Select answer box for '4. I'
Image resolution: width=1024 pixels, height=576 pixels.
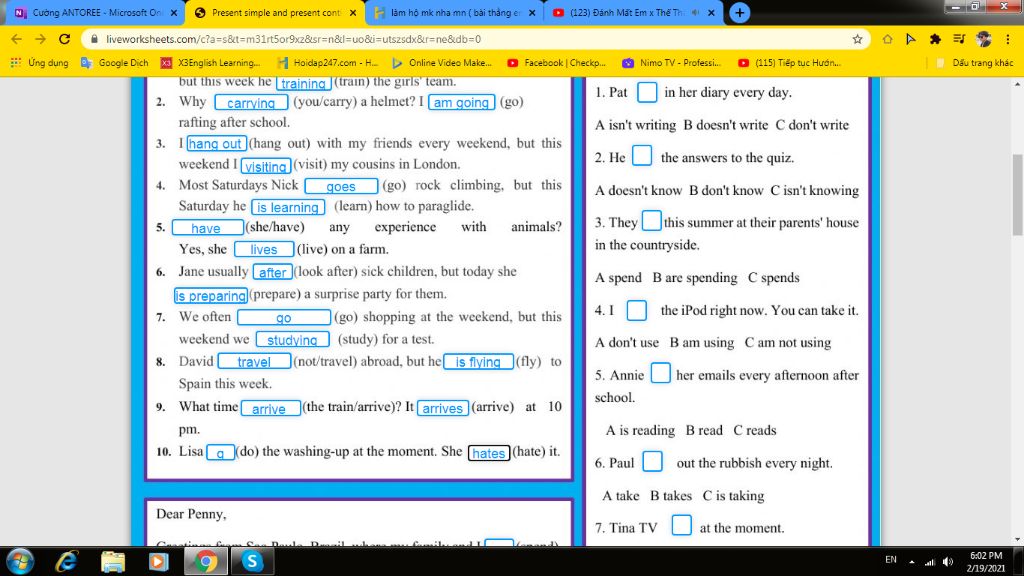637,310
